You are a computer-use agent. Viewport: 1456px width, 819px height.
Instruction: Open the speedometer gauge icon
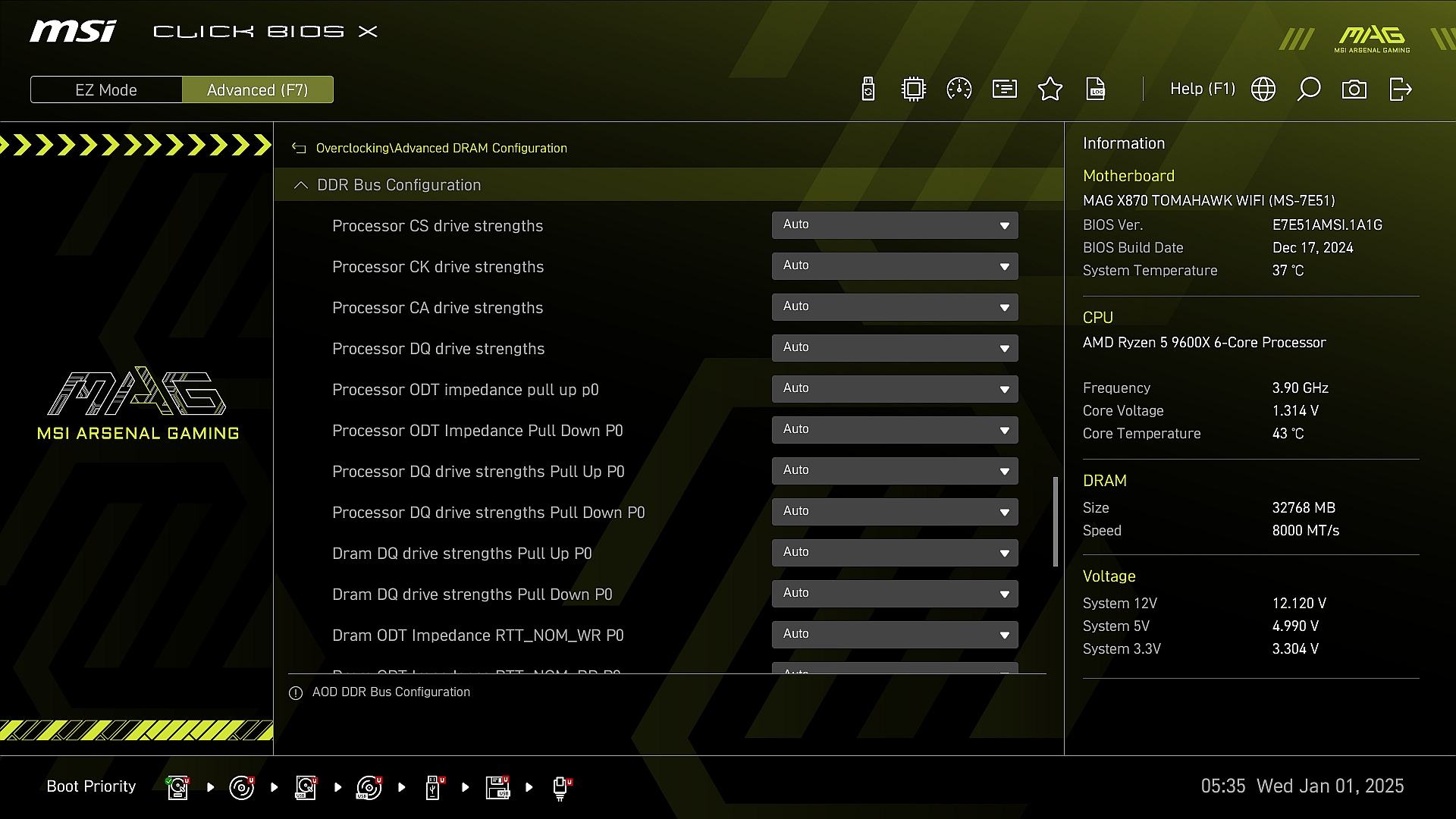[959, 89]
